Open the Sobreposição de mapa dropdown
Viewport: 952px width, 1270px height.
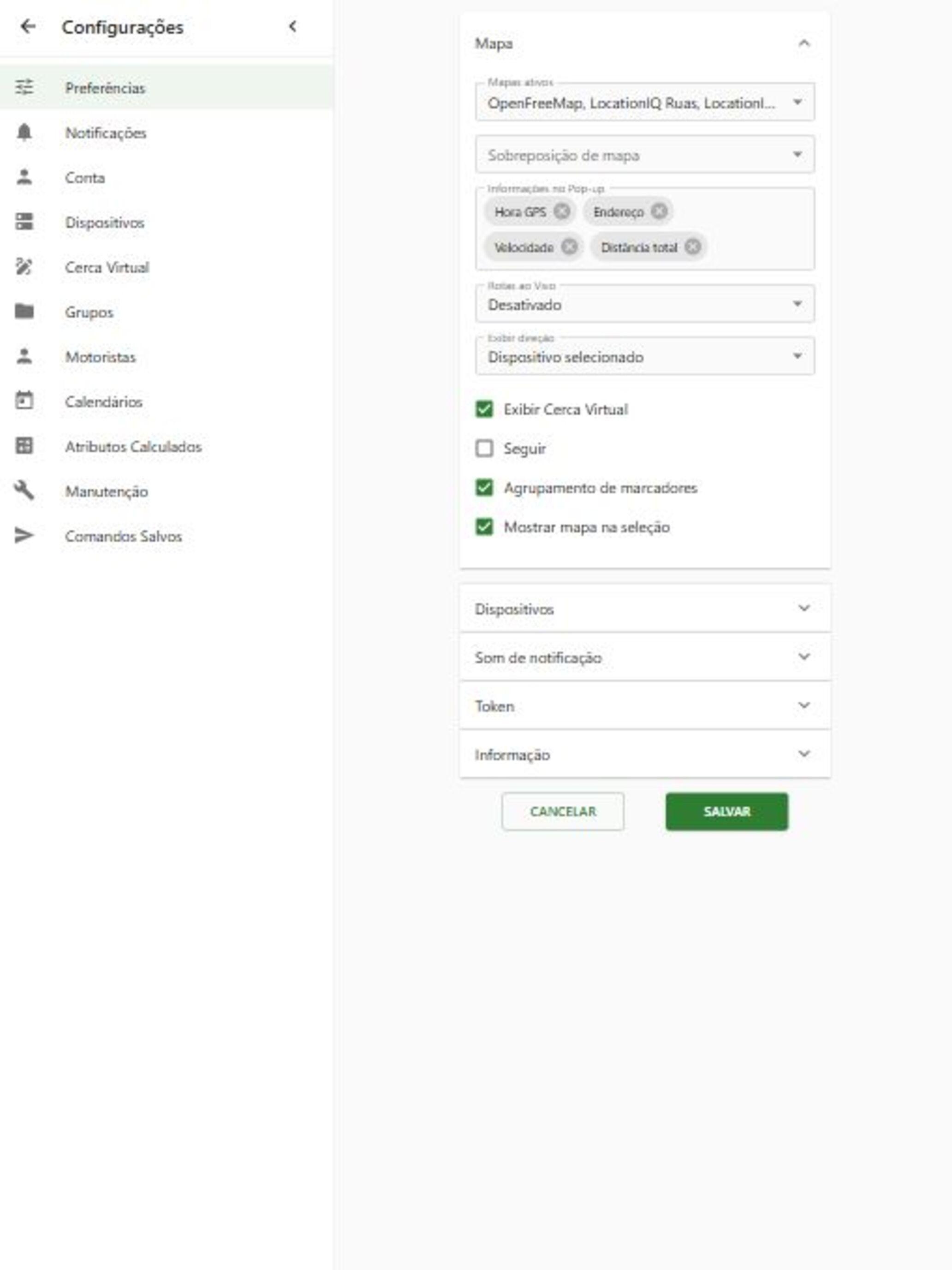click(x=644, y=155)
